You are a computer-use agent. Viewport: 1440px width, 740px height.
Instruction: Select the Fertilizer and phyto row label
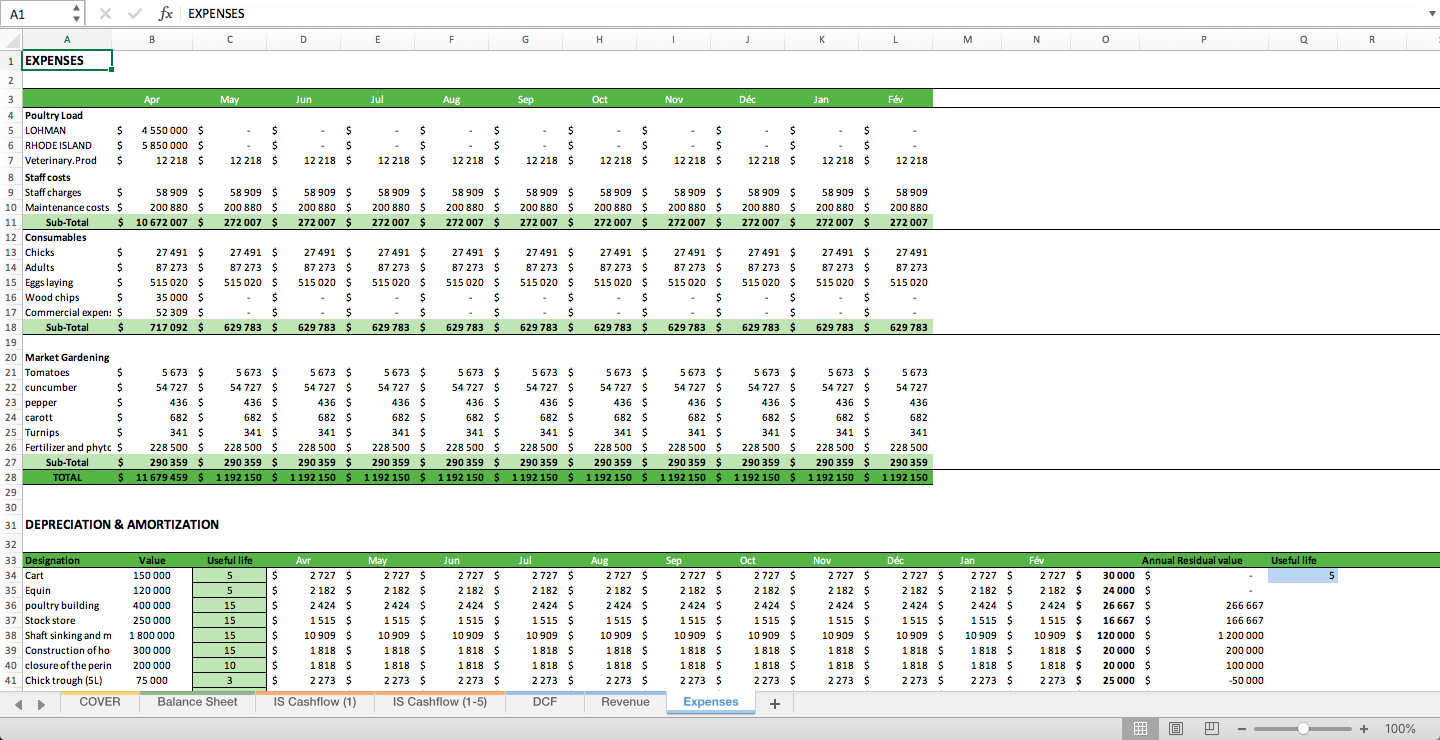pos(67,447)
